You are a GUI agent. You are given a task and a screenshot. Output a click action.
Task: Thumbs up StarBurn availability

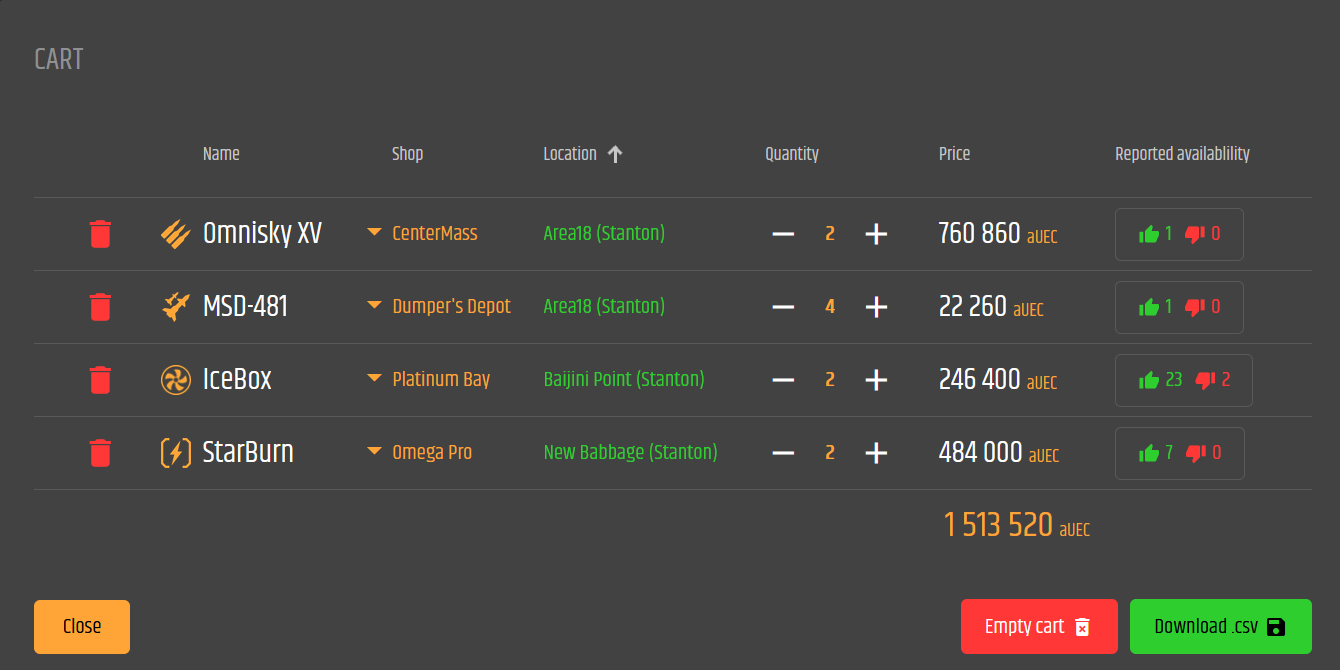(1149, 453)
